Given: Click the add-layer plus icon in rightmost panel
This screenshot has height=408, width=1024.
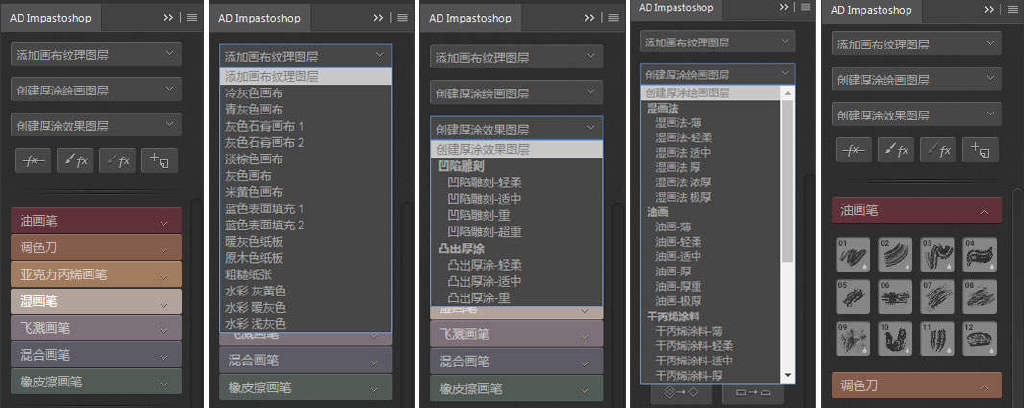Looking at the screenshot, I should (980, 149).
